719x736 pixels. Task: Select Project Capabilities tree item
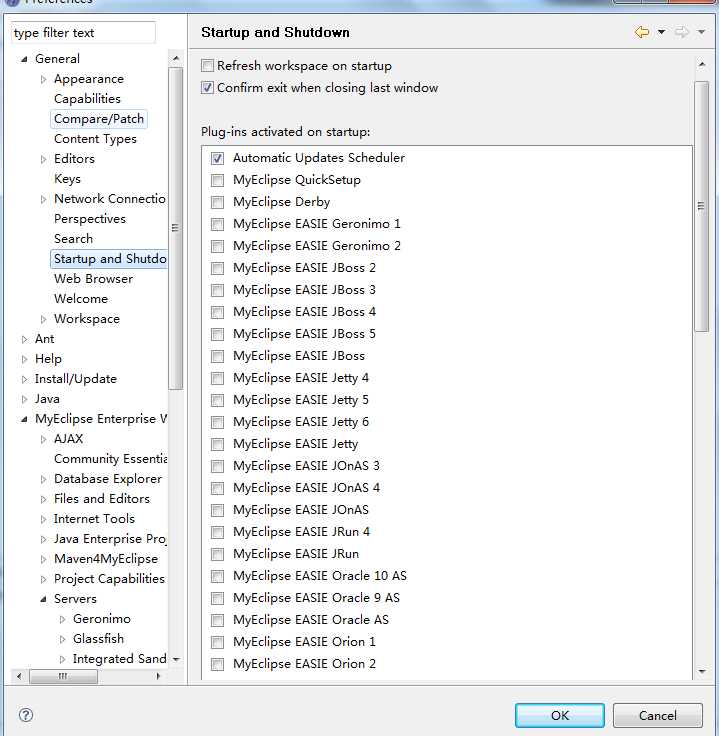click(109, 579)
